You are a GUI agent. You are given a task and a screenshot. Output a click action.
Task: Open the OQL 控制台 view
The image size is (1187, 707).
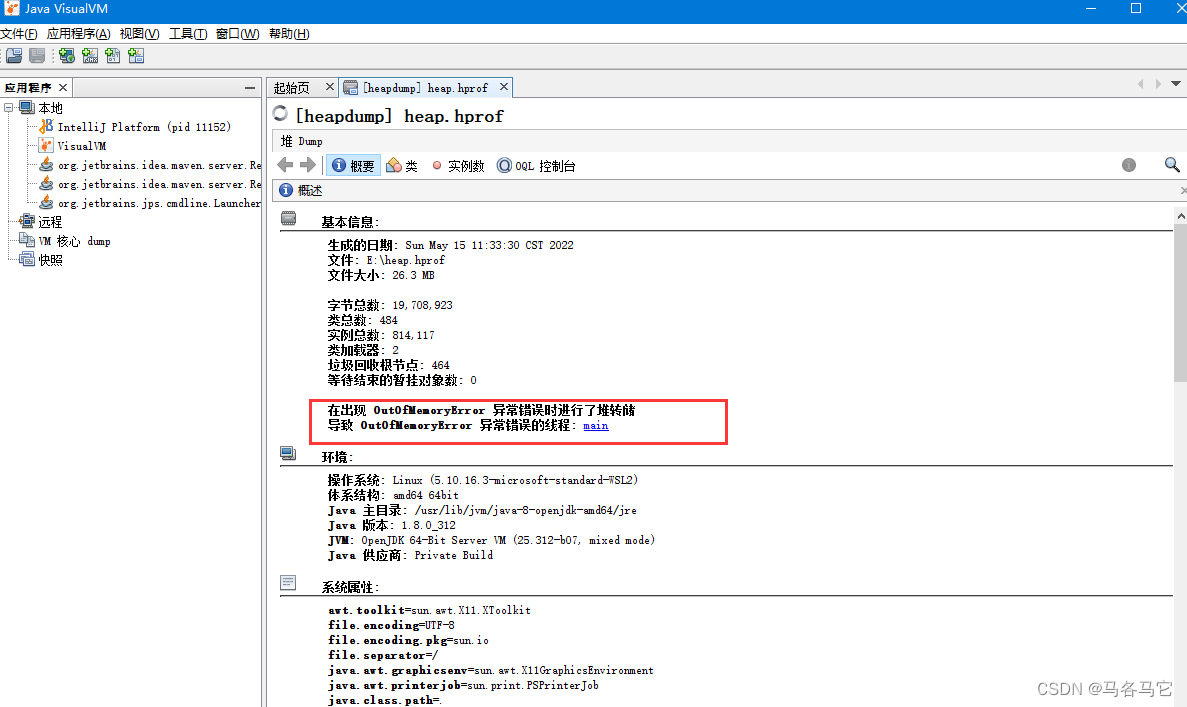[x=536, y=165]
